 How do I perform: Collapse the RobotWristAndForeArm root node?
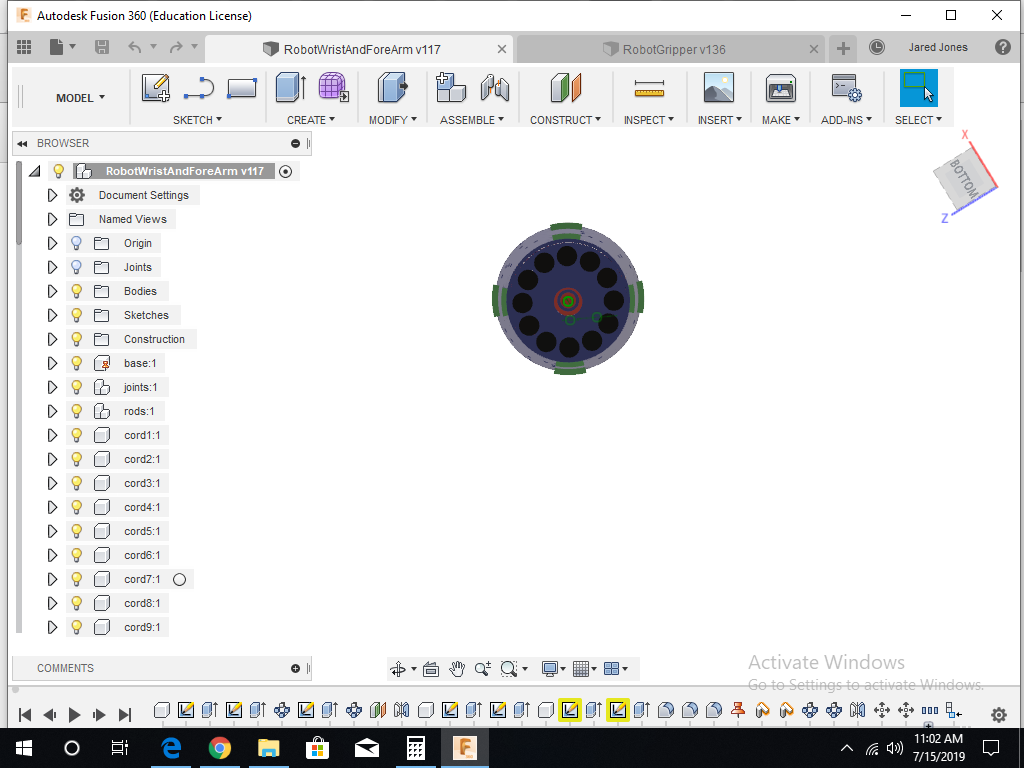pos(35,172)
